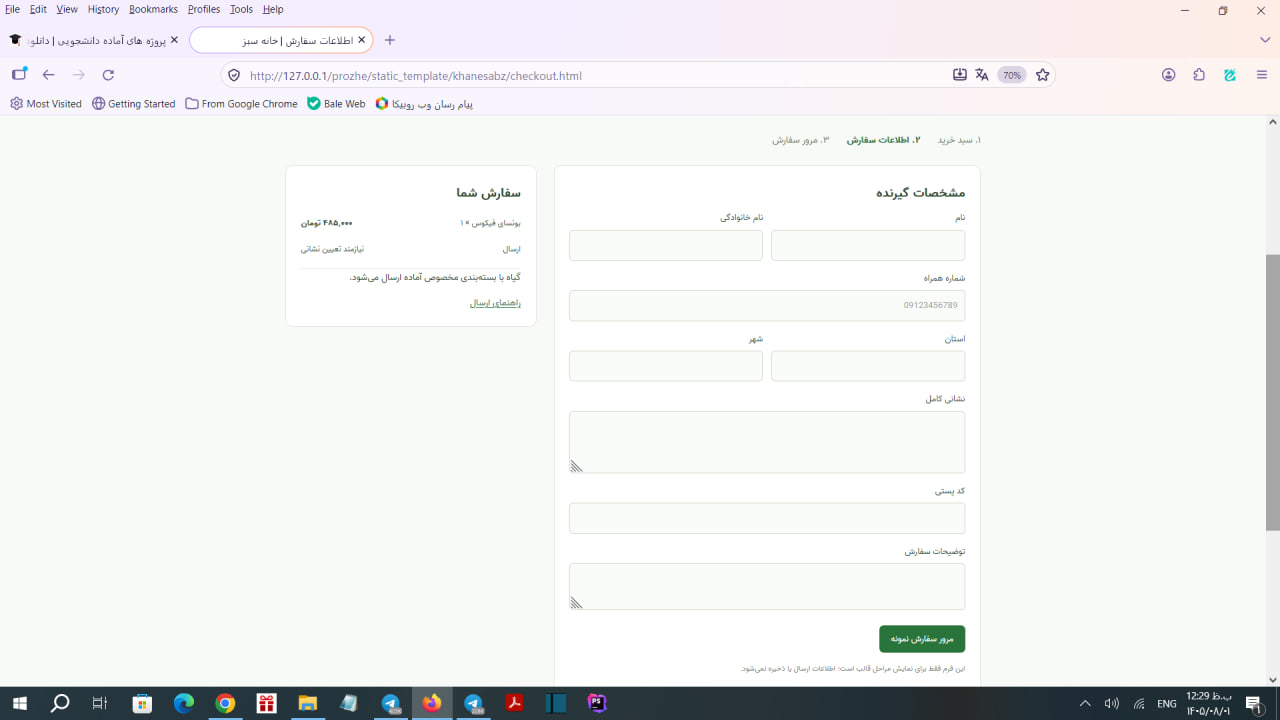Open the Firefox account icon
The image size is (1280, 720).
[1168, 75]
